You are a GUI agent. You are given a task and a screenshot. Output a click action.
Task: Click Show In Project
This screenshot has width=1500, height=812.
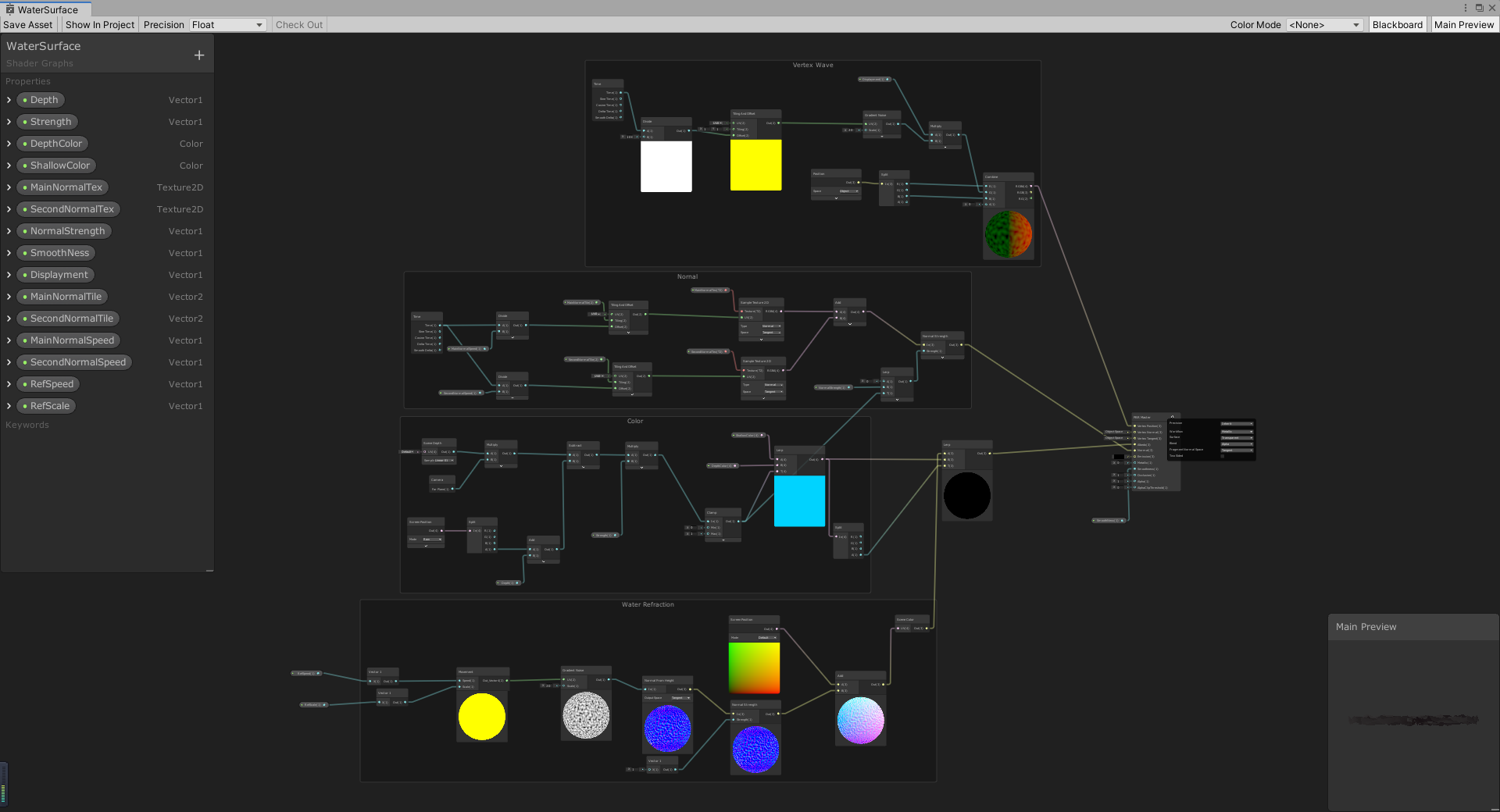pyautogui.click(x=99, y=24)
